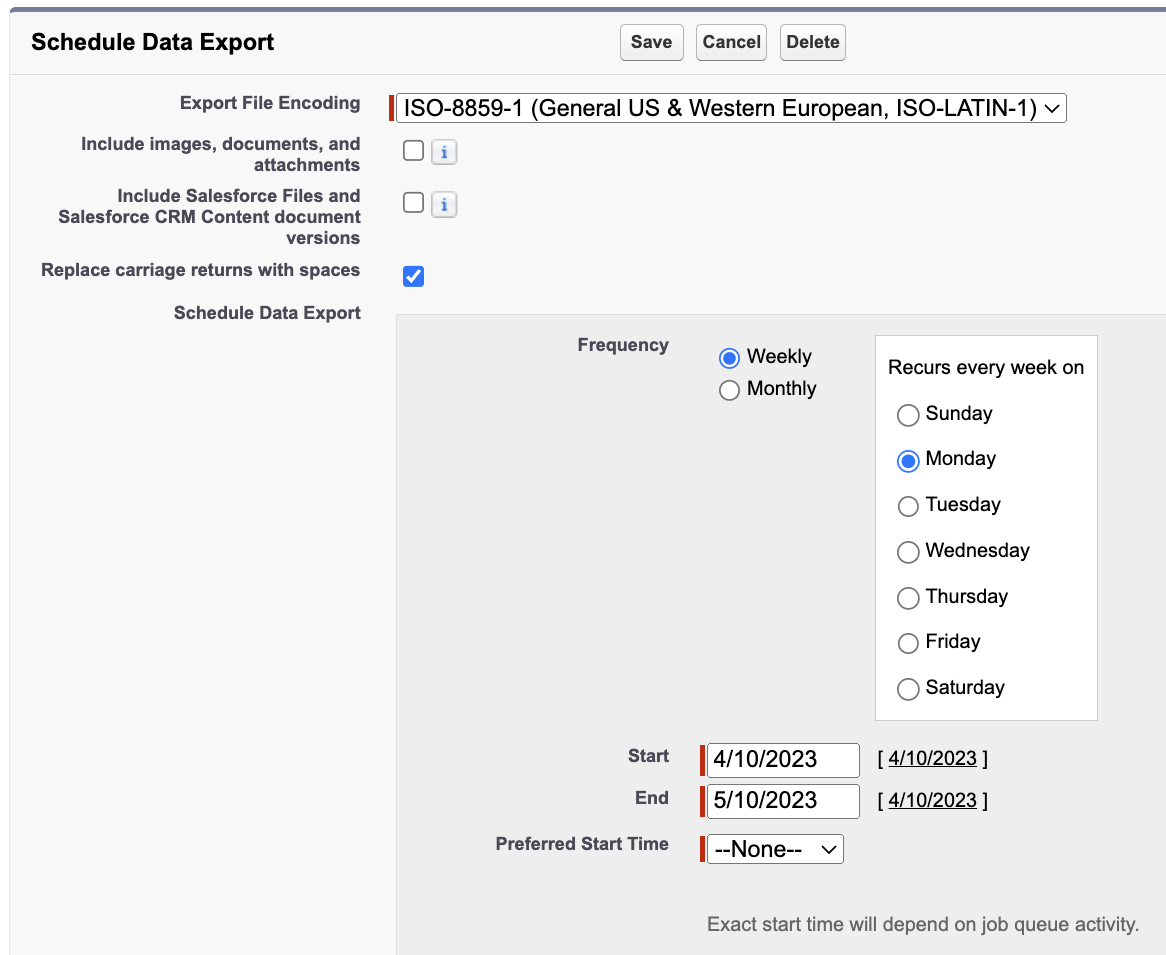Screen dimensions: 1166x955
Task: Check Include images, documents, and attachments
Action: pyautogui.click(x=413, y=150)
